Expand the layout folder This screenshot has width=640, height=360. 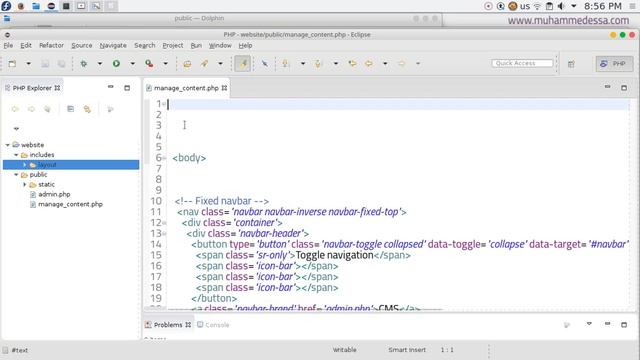(24, 164)
